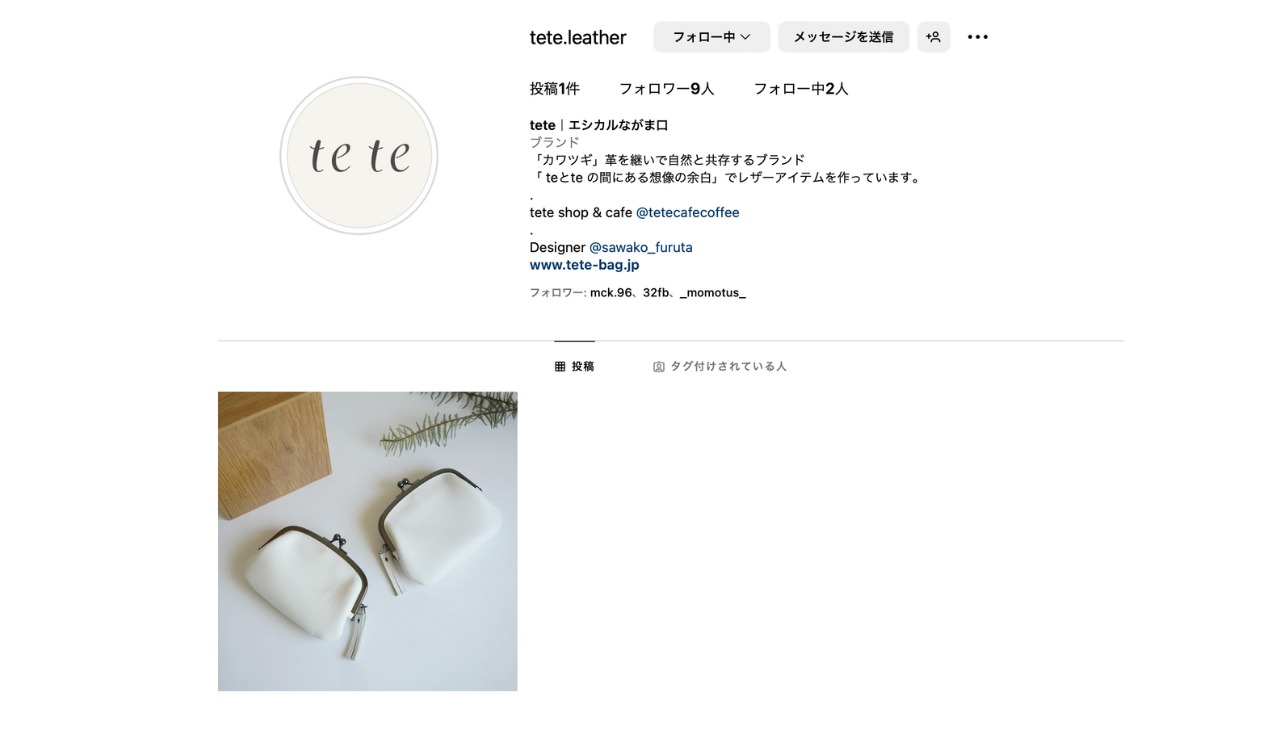Show the フォロワー9人 followers list
This screenshot has width=1270, height=730.
(x=667, y=89)
